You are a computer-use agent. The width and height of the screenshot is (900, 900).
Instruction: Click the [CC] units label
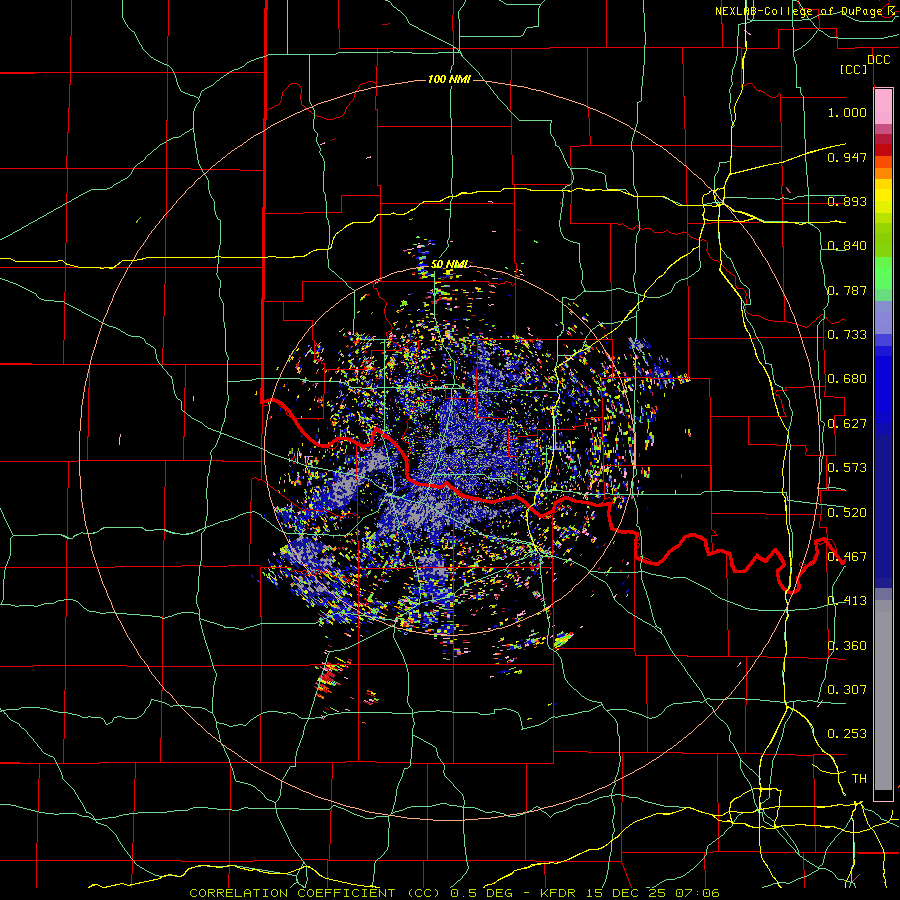[x=854, y=69]
